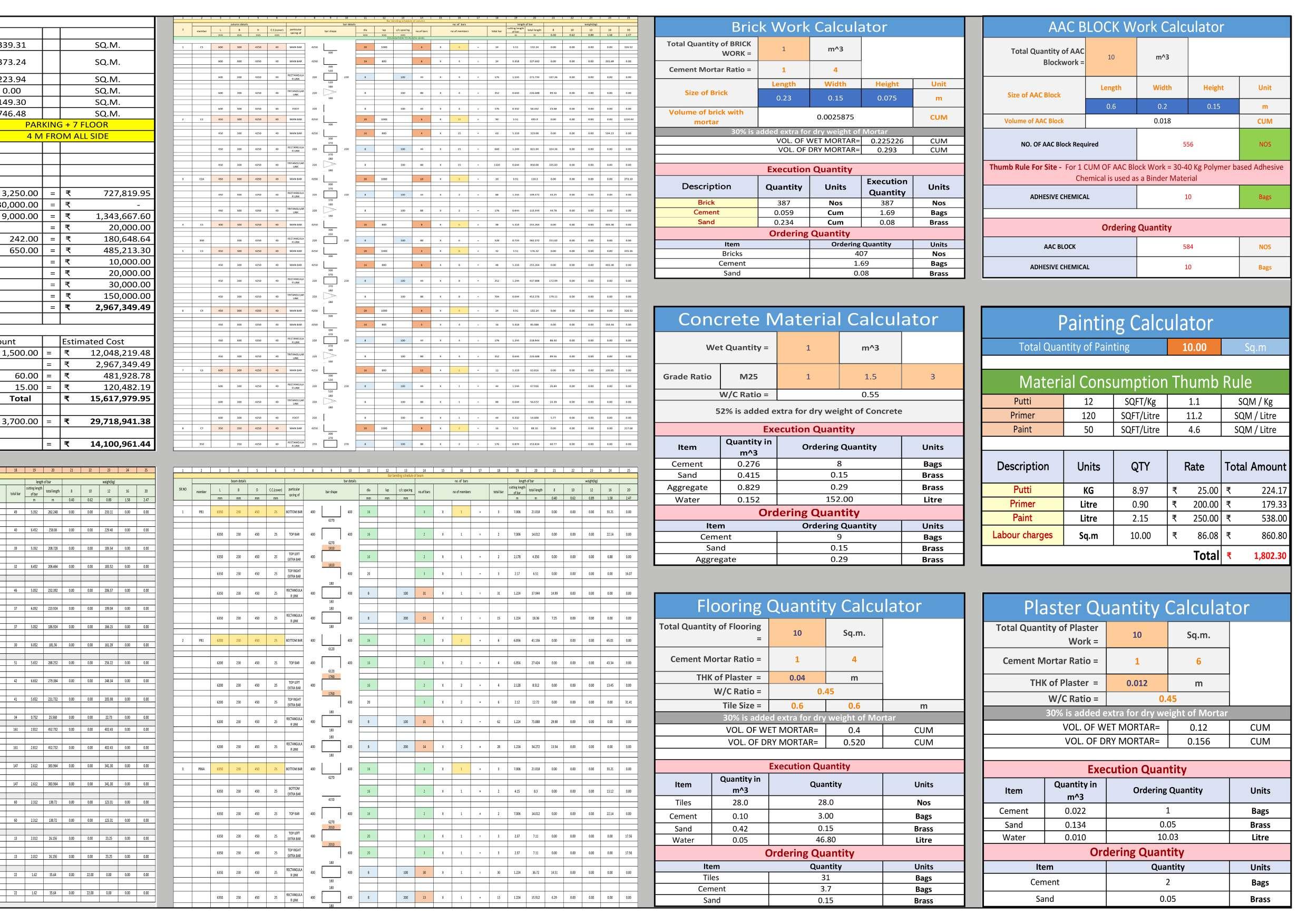Select Total Quantity of Flooring value 10
Image resolution: width=1307 pixels, height=924 pixels.
click(797, 633)
